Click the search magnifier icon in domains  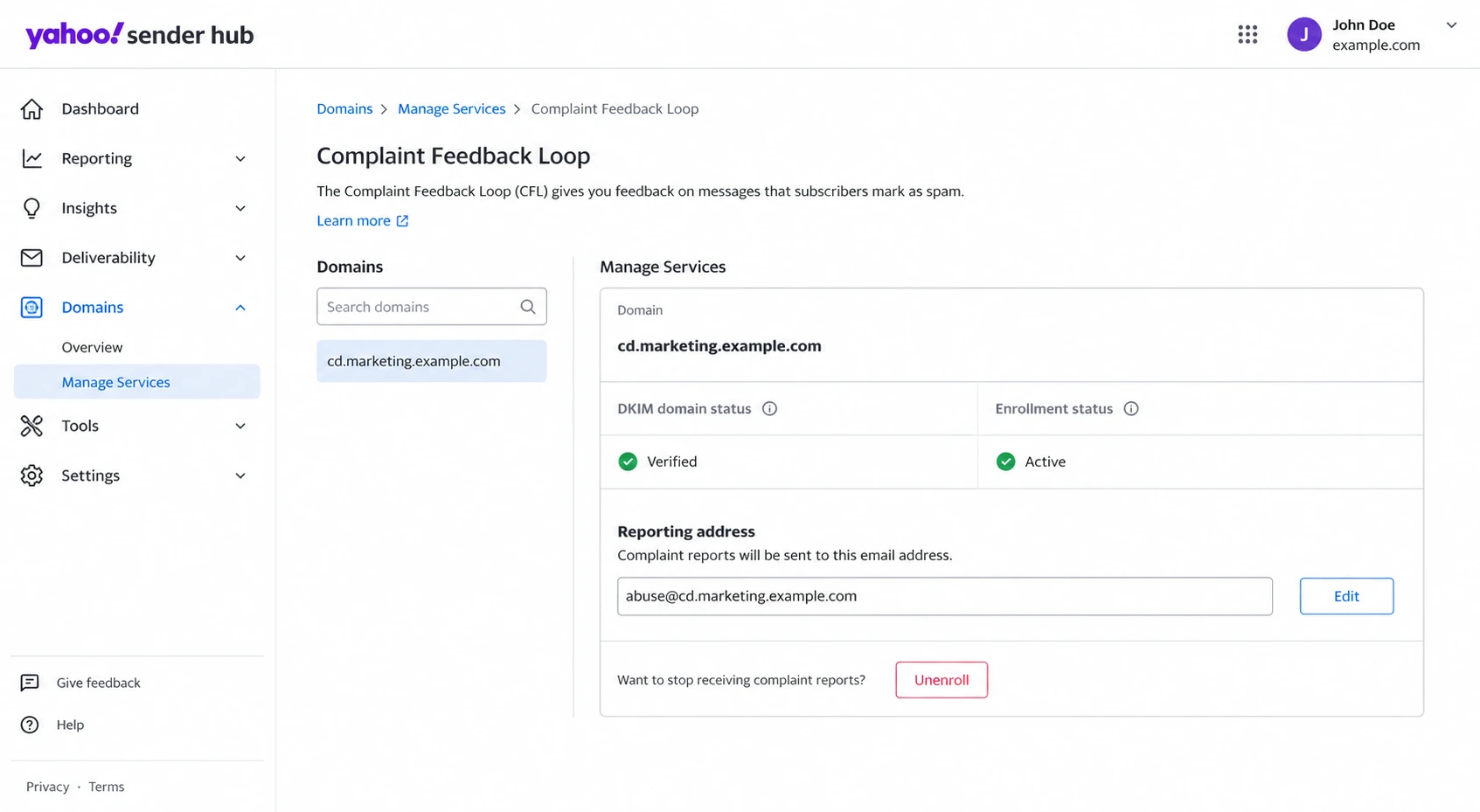point(528,307)
